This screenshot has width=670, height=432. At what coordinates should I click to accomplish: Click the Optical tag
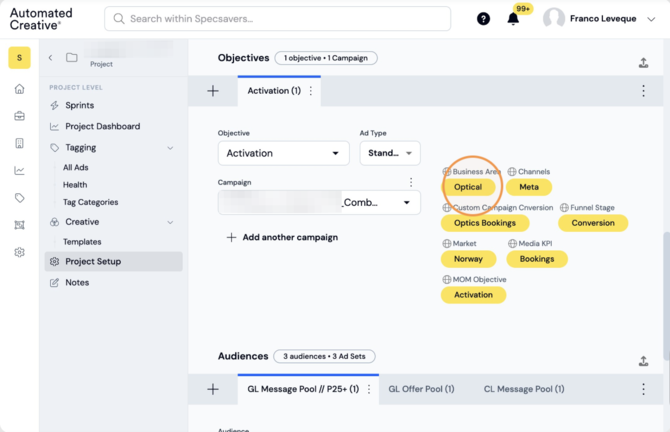(468, 187)
